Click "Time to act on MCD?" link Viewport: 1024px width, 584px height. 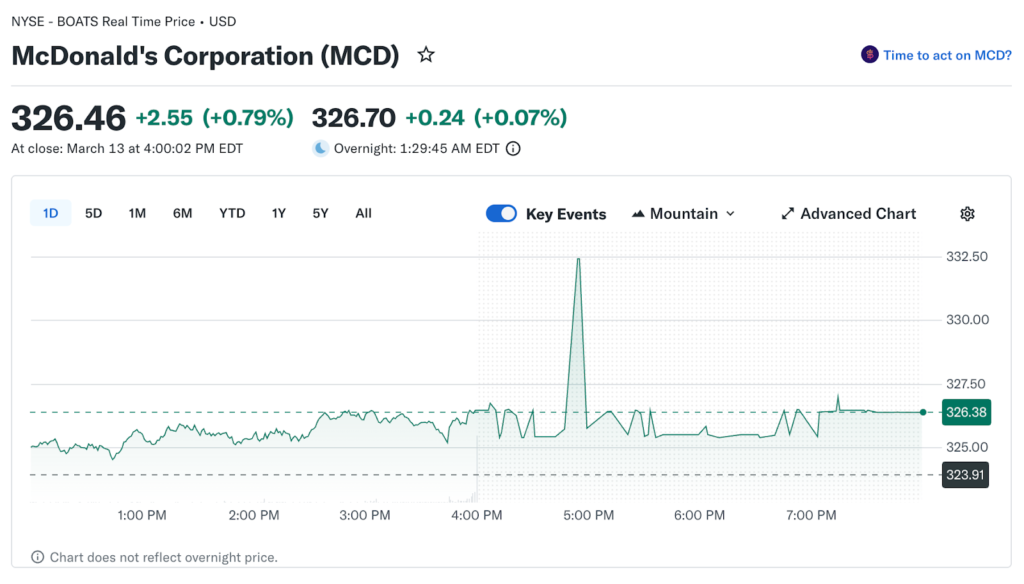tap(946, 55)
